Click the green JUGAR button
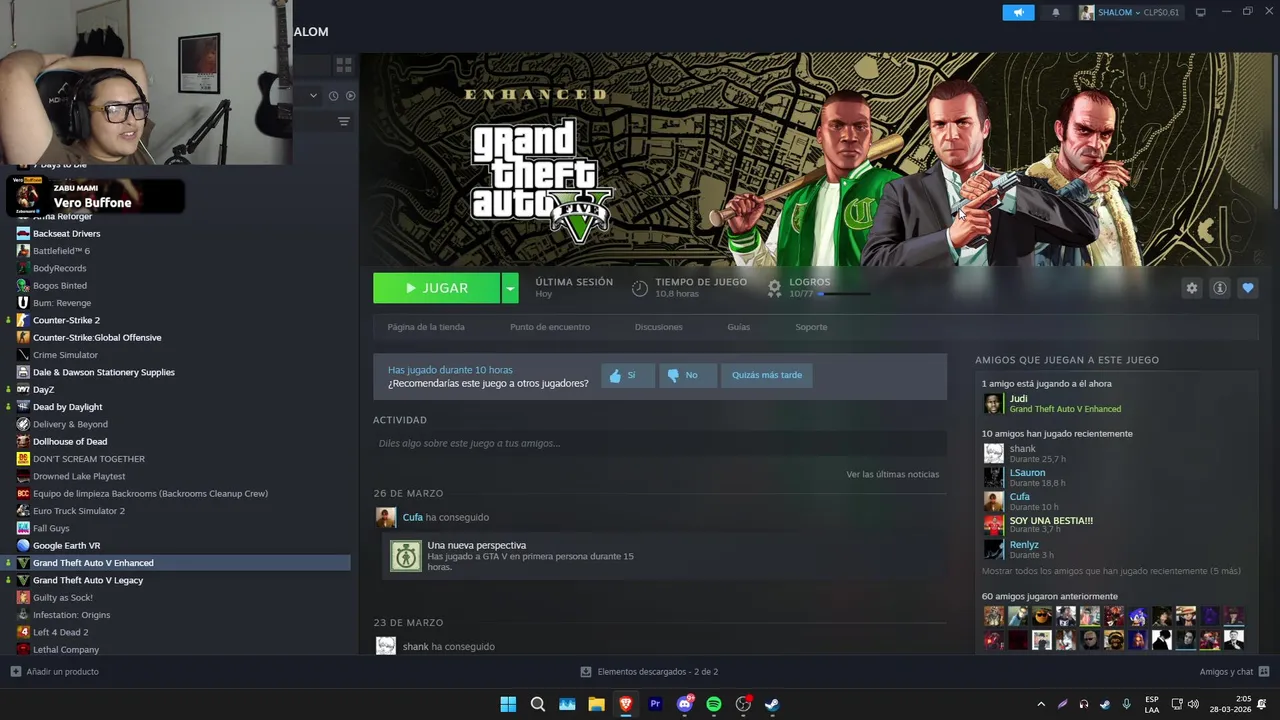 click(436, 288)
